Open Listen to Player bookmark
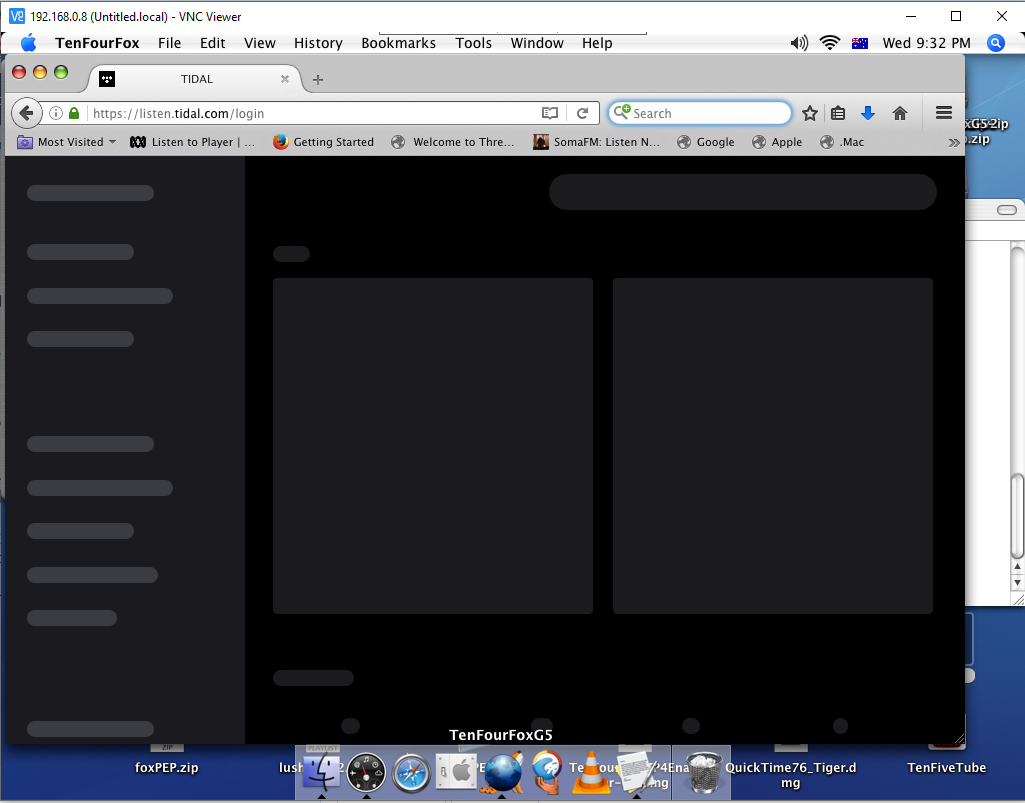This screenshot has height=803, width=1025. pos(192,142)
